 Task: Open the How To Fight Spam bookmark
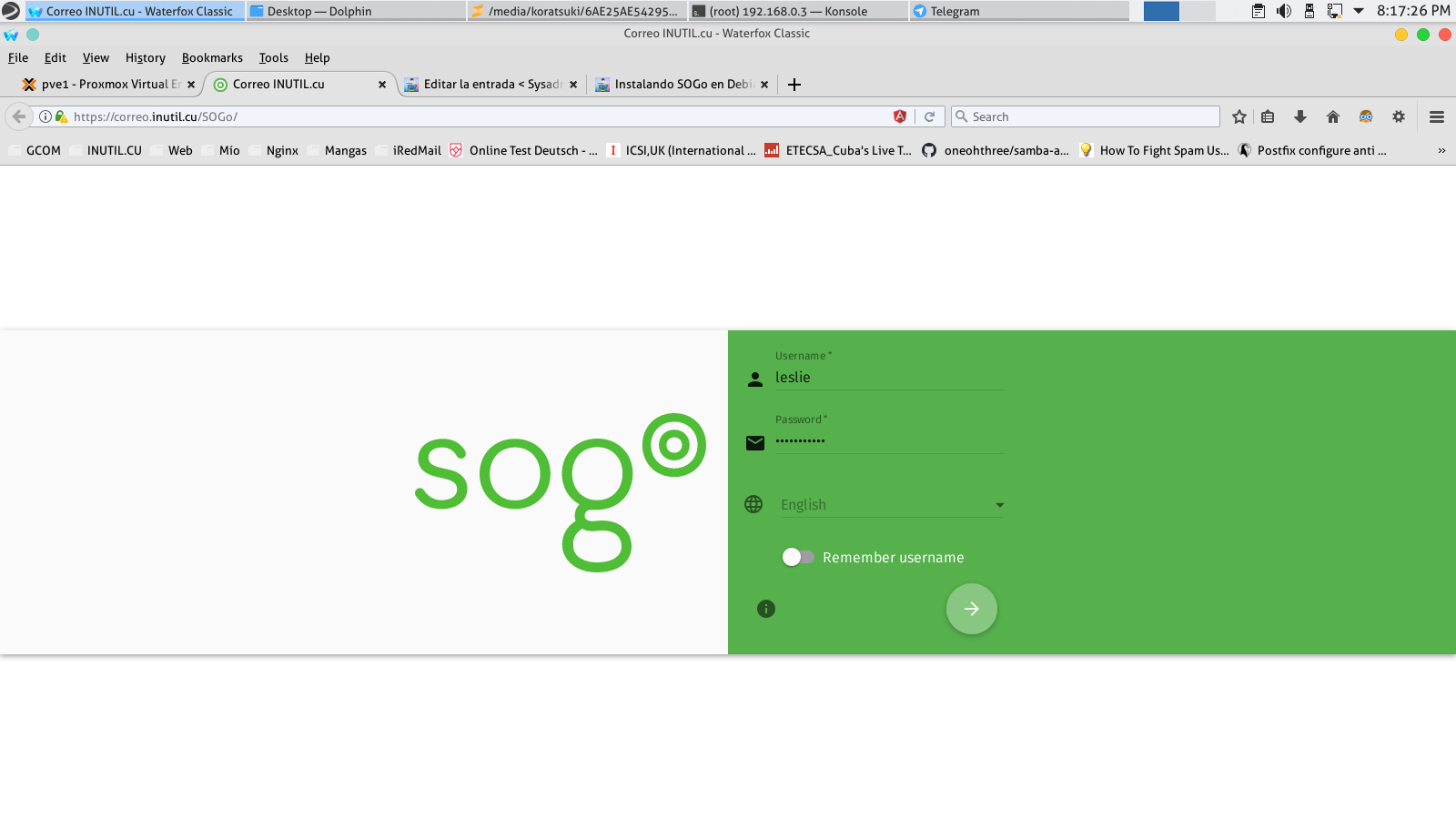1154,151
